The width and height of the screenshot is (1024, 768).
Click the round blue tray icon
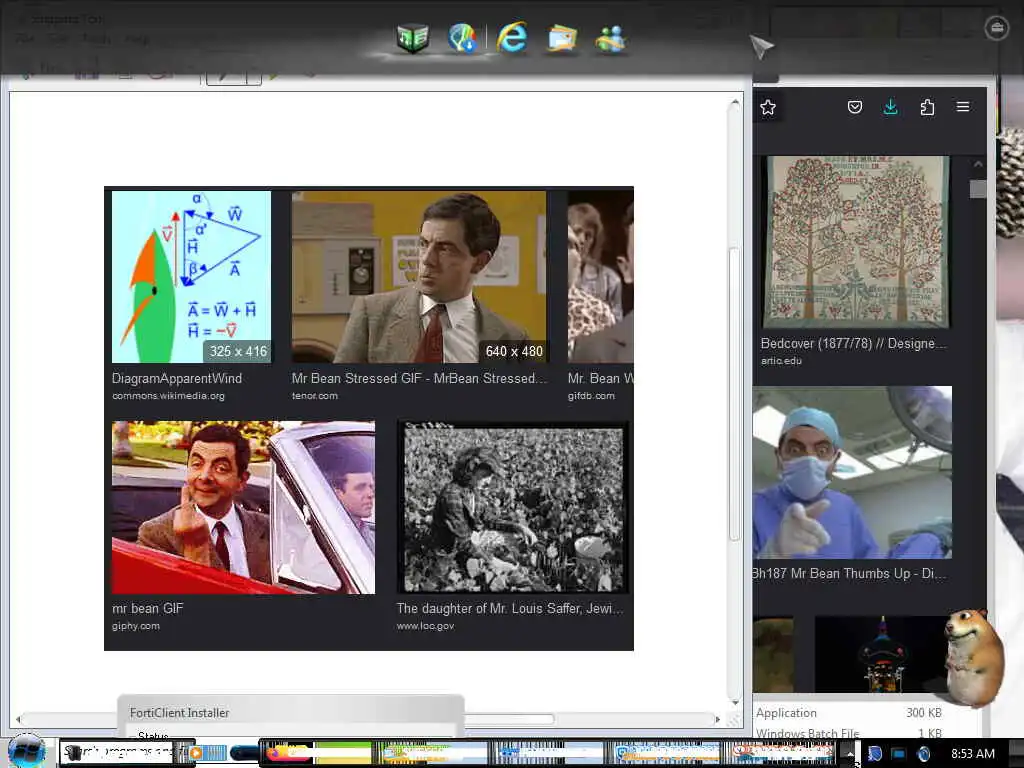923,754
